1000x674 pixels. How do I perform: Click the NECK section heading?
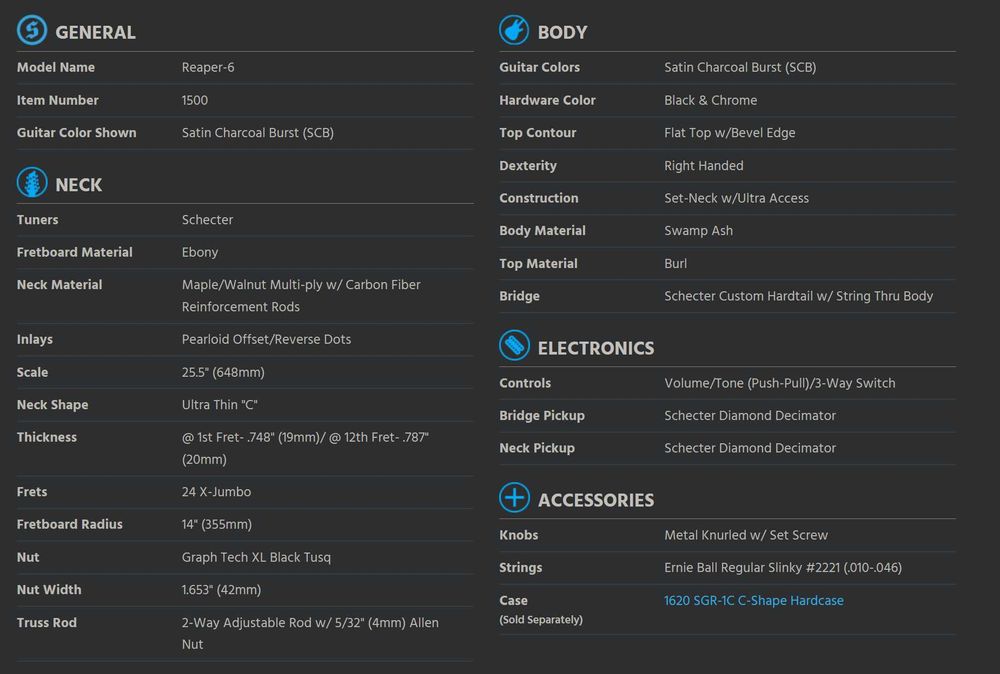pyautogui.click(x=79, y=185)
